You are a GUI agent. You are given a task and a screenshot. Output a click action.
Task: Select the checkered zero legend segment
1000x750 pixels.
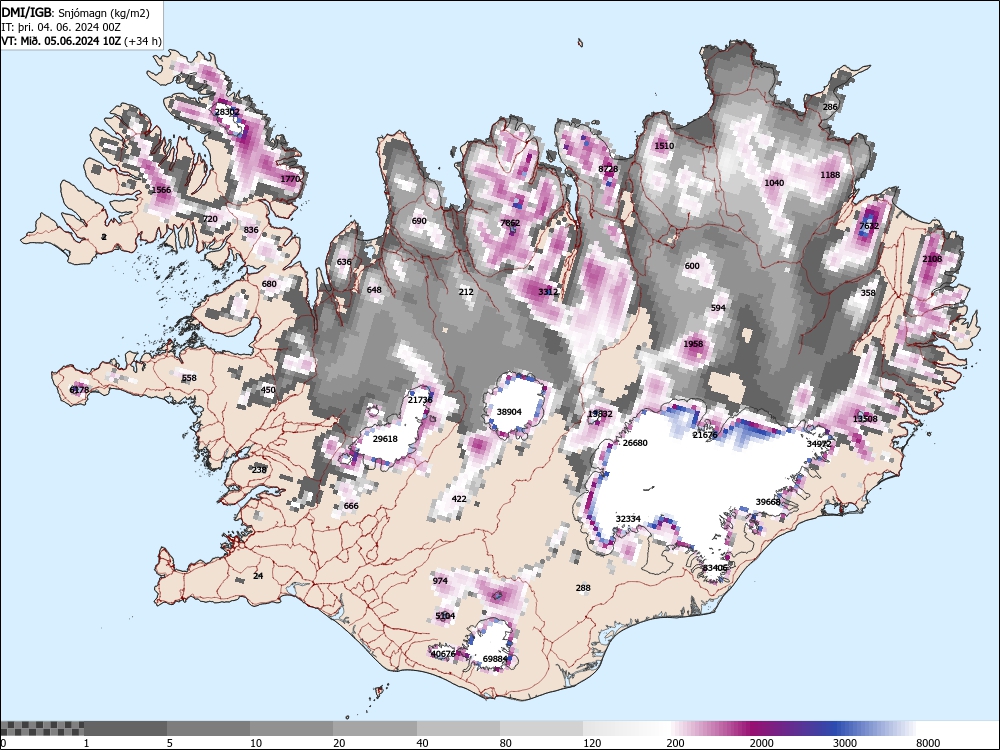42,728
